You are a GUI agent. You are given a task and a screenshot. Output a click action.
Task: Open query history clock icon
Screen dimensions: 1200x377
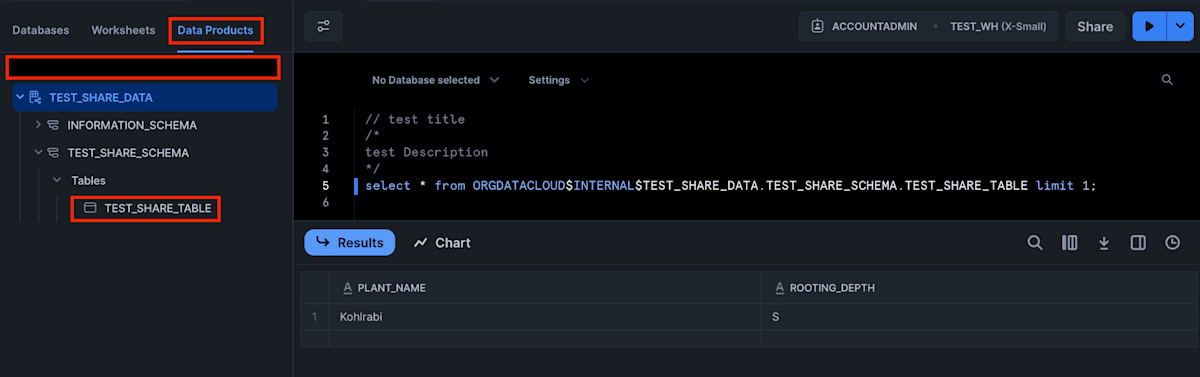pos(1172,243)
